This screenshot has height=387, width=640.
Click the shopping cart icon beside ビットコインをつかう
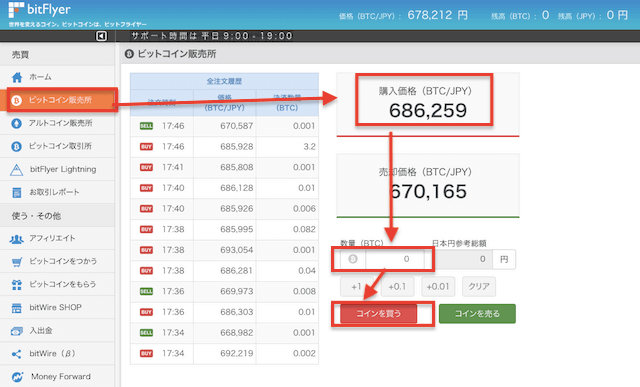(17, 262)
